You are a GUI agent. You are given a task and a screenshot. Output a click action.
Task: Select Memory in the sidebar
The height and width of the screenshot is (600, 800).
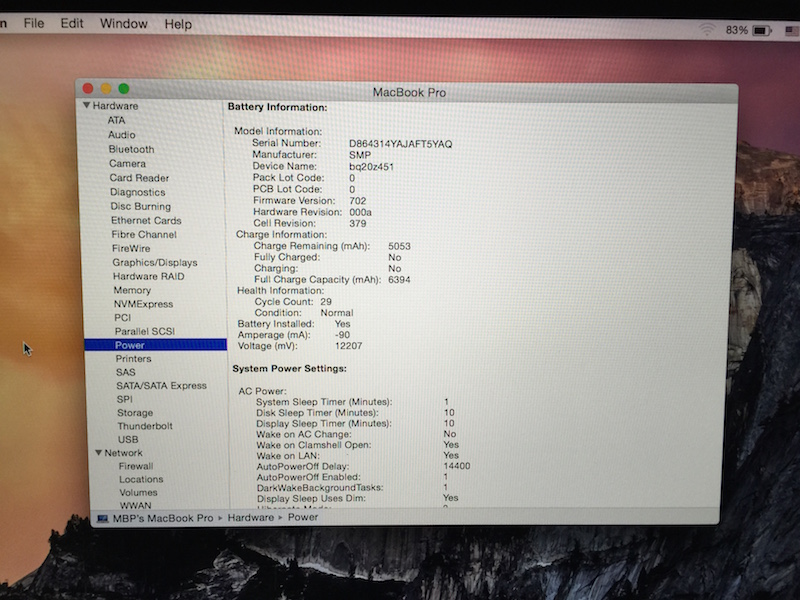(132, 290)
